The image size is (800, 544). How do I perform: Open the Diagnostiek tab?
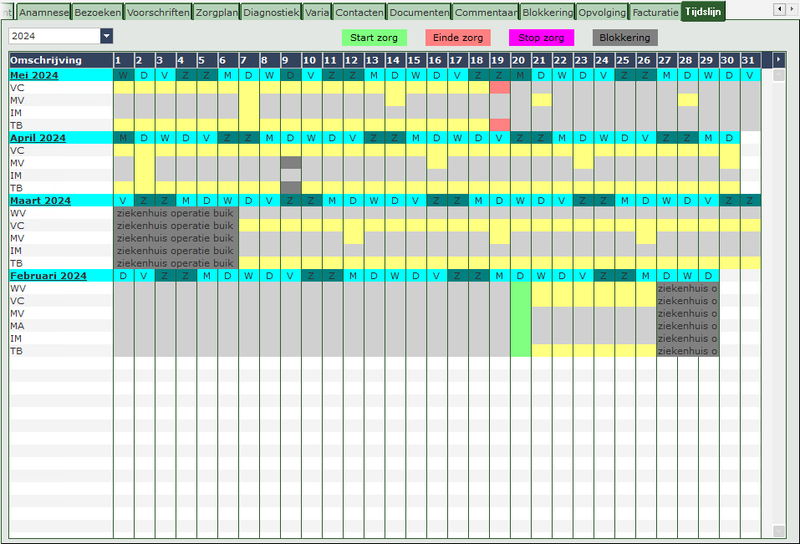pyautogui.click(x=271, y=12)
